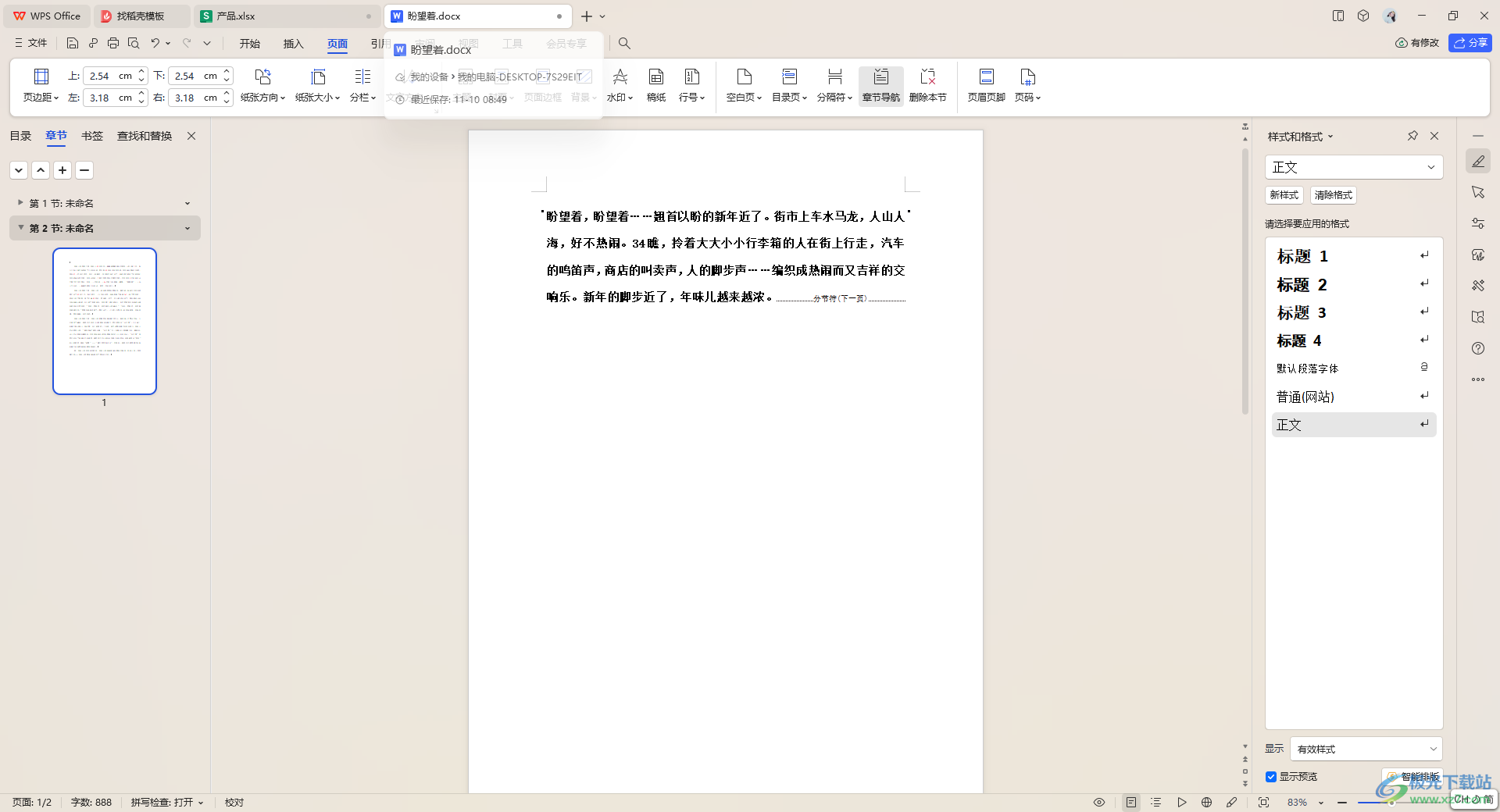Click the print icon in quick toolbar
Screen dimensions: 1500x812
point(113,43)
